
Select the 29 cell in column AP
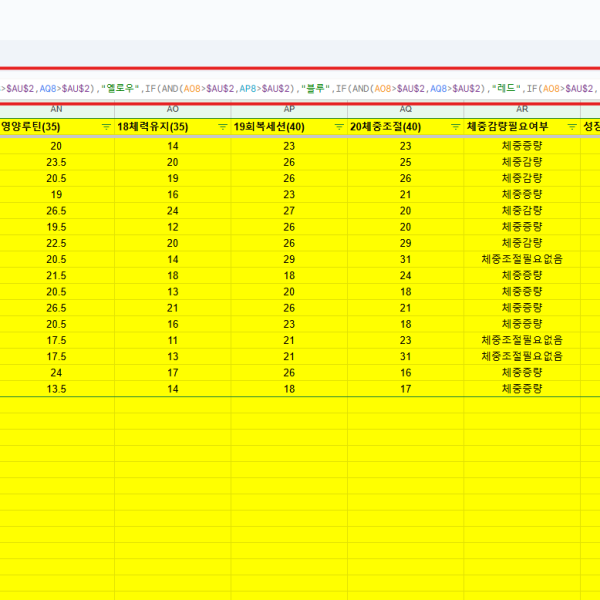289,259
